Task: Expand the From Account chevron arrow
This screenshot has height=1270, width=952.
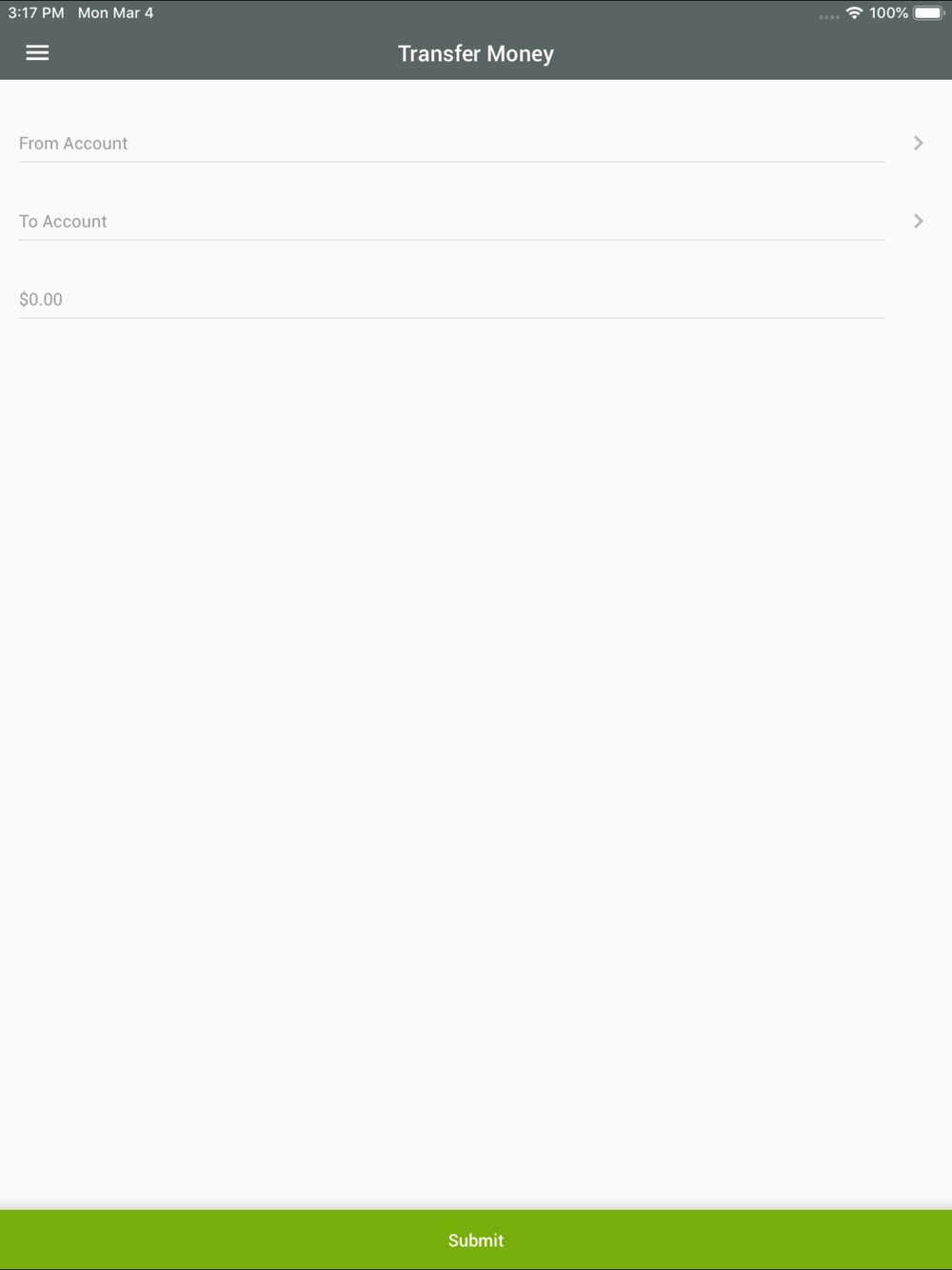Action: point(919,143)
